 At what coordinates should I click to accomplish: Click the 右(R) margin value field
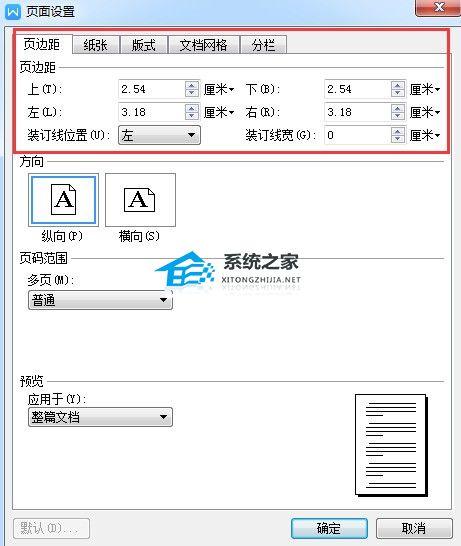click(x=358, y=112)
